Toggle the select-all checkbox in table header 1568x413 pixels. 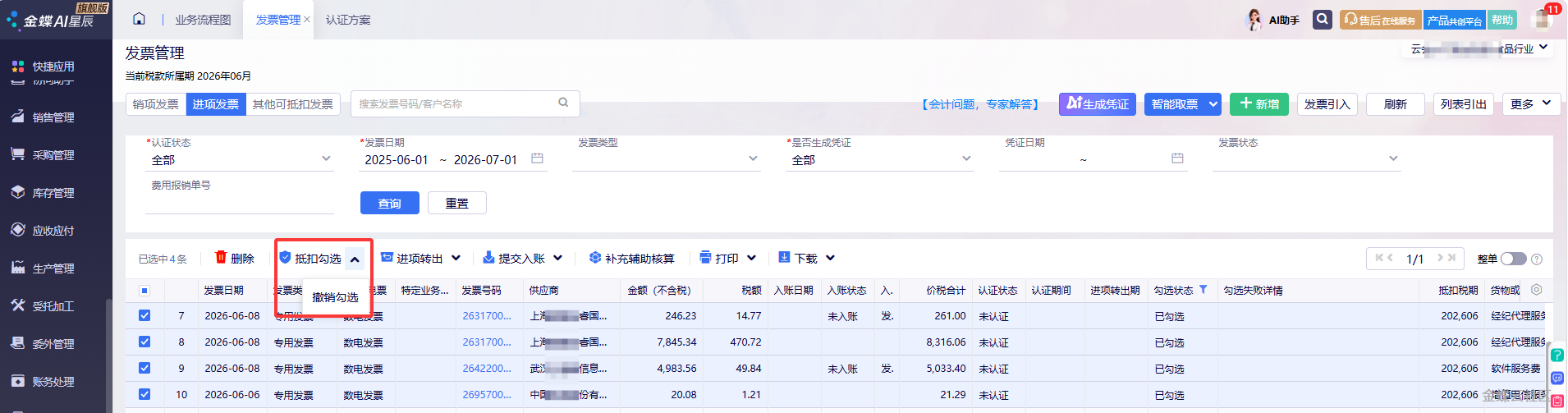tap(144, 290)
